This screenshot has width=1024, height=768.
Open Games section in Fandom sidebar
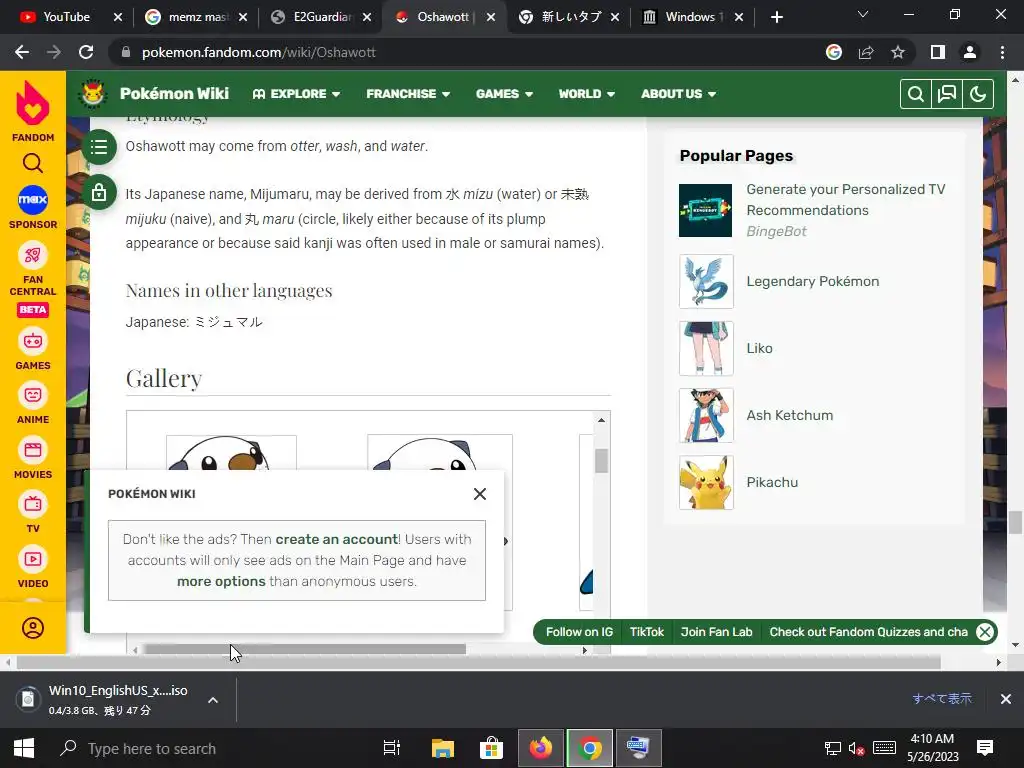coord(33,349)
